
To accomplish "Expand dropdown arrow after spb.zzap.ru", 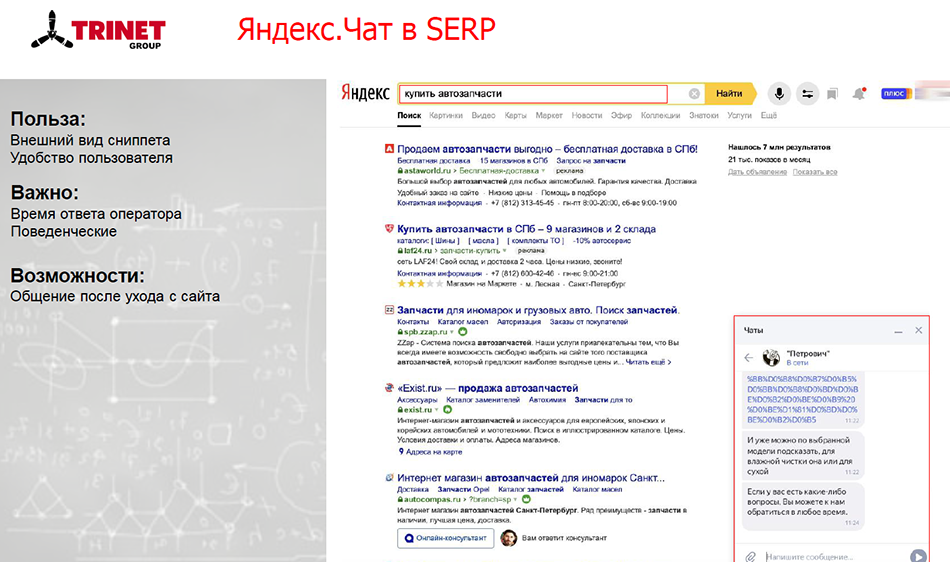I will click(452, 332).
